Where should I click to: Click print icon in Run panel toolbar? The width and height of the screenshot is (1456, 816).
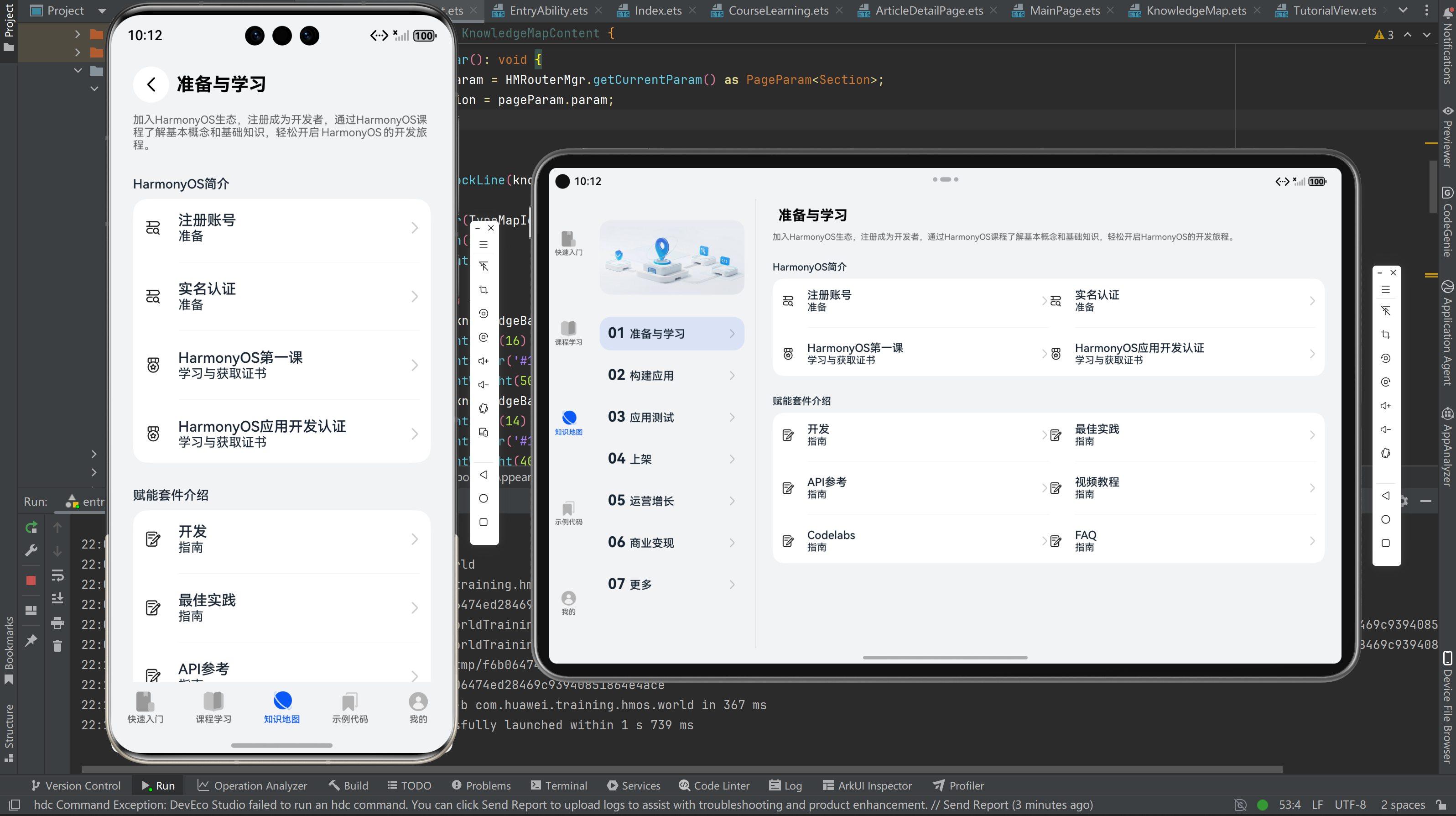[57, 622]
